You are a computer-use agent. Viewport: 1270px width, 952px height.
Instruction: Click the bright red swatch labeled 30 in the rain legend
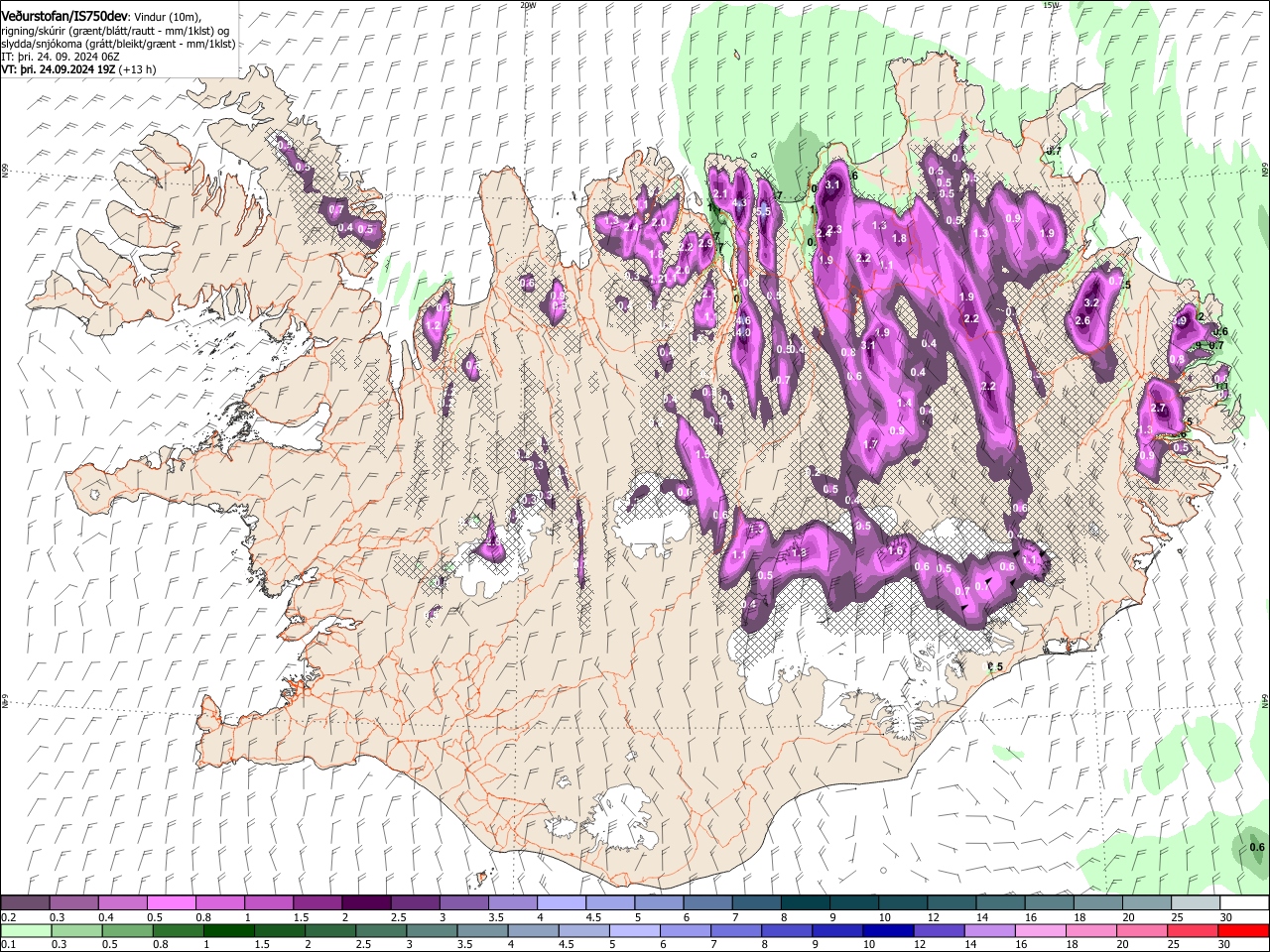[x=1244, y=930]
